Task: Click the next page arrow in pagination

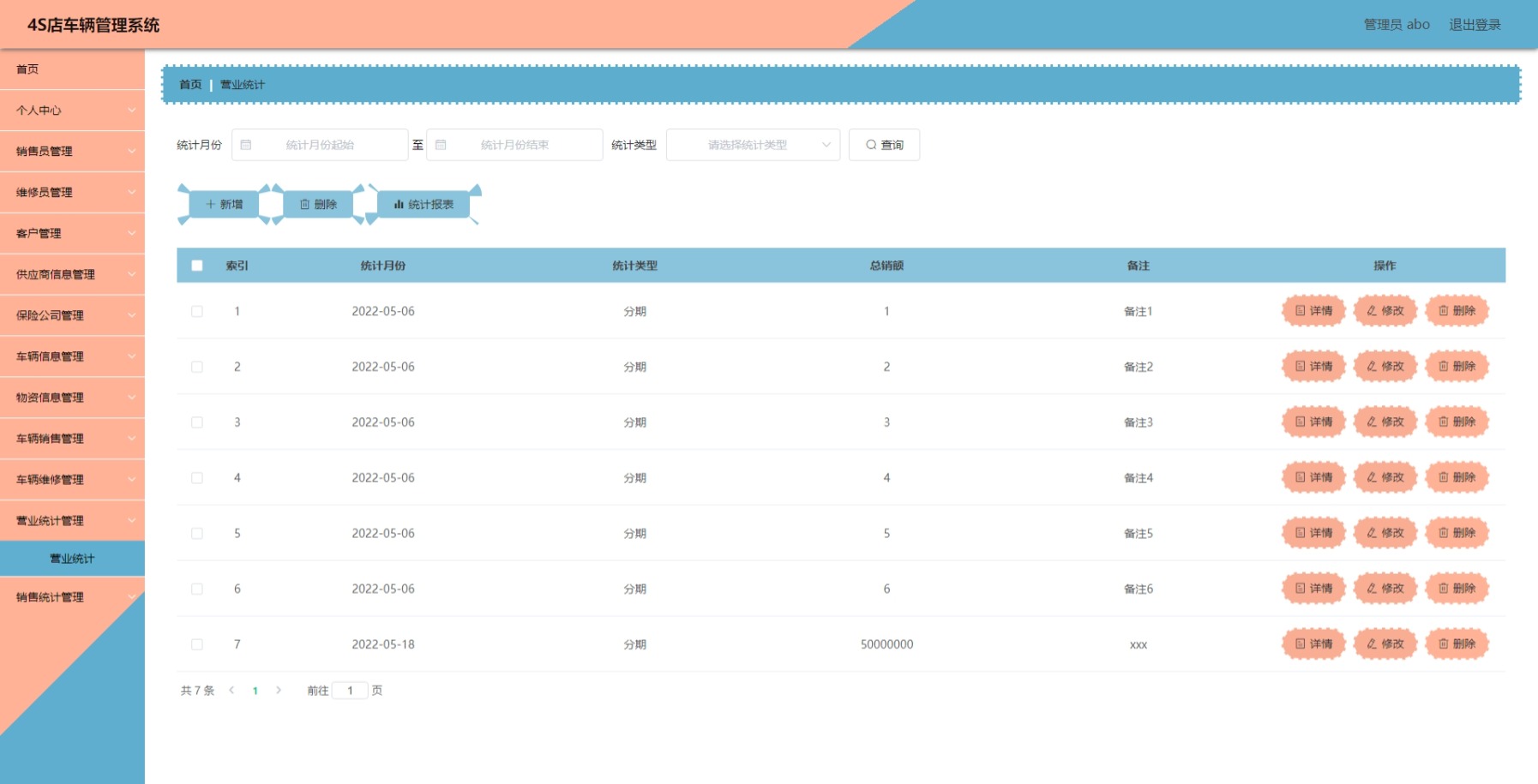Action: coord(279,691)
